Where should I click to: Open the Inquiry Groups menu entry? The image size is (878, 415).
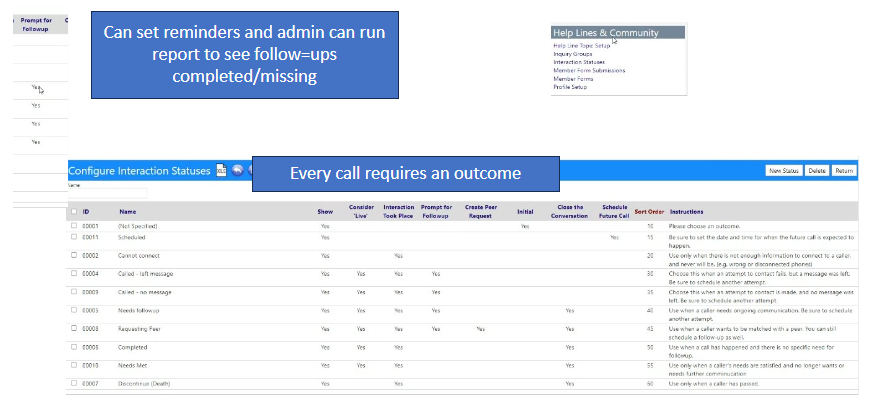click(572, 54)
